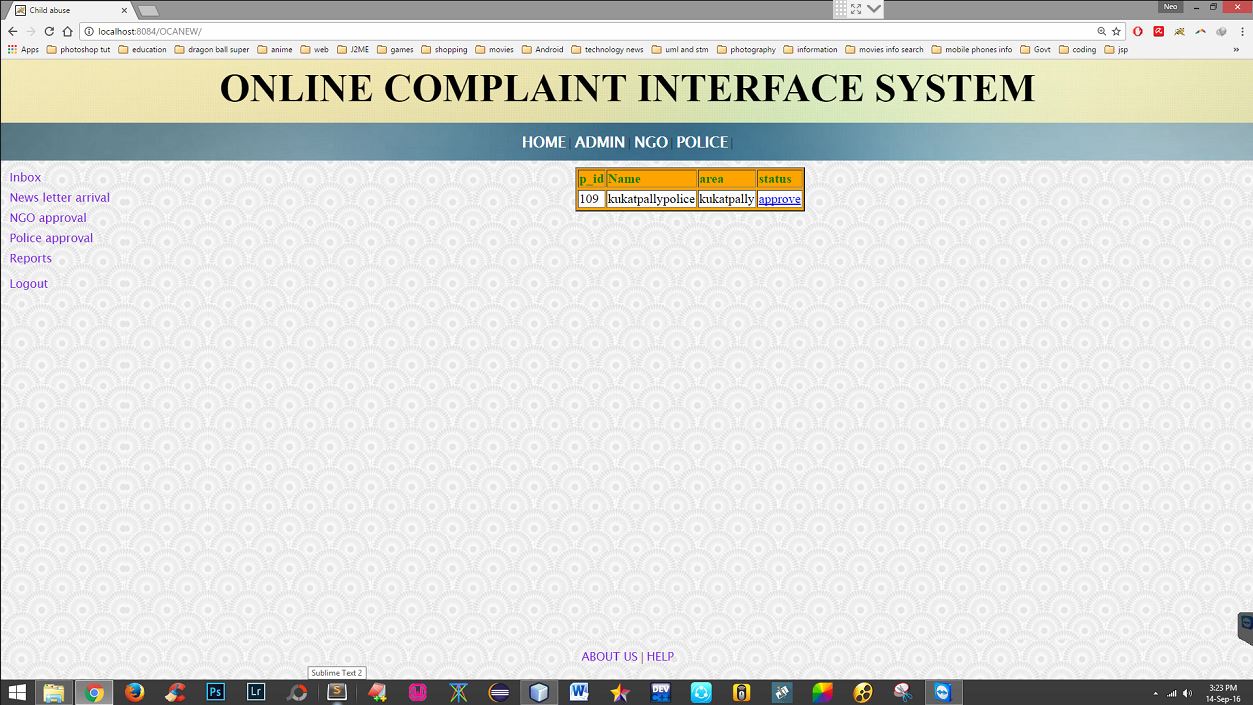Open the Windows Start button
The image size is (1253, 705).
coord(17,692)
